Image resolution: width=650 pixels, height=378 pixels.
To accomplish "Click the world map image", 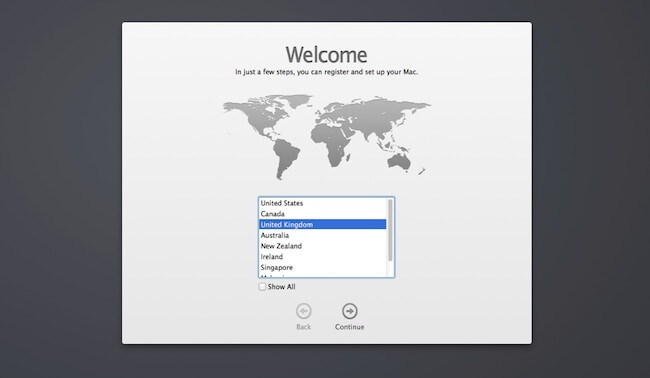I will tap(327, 137).
